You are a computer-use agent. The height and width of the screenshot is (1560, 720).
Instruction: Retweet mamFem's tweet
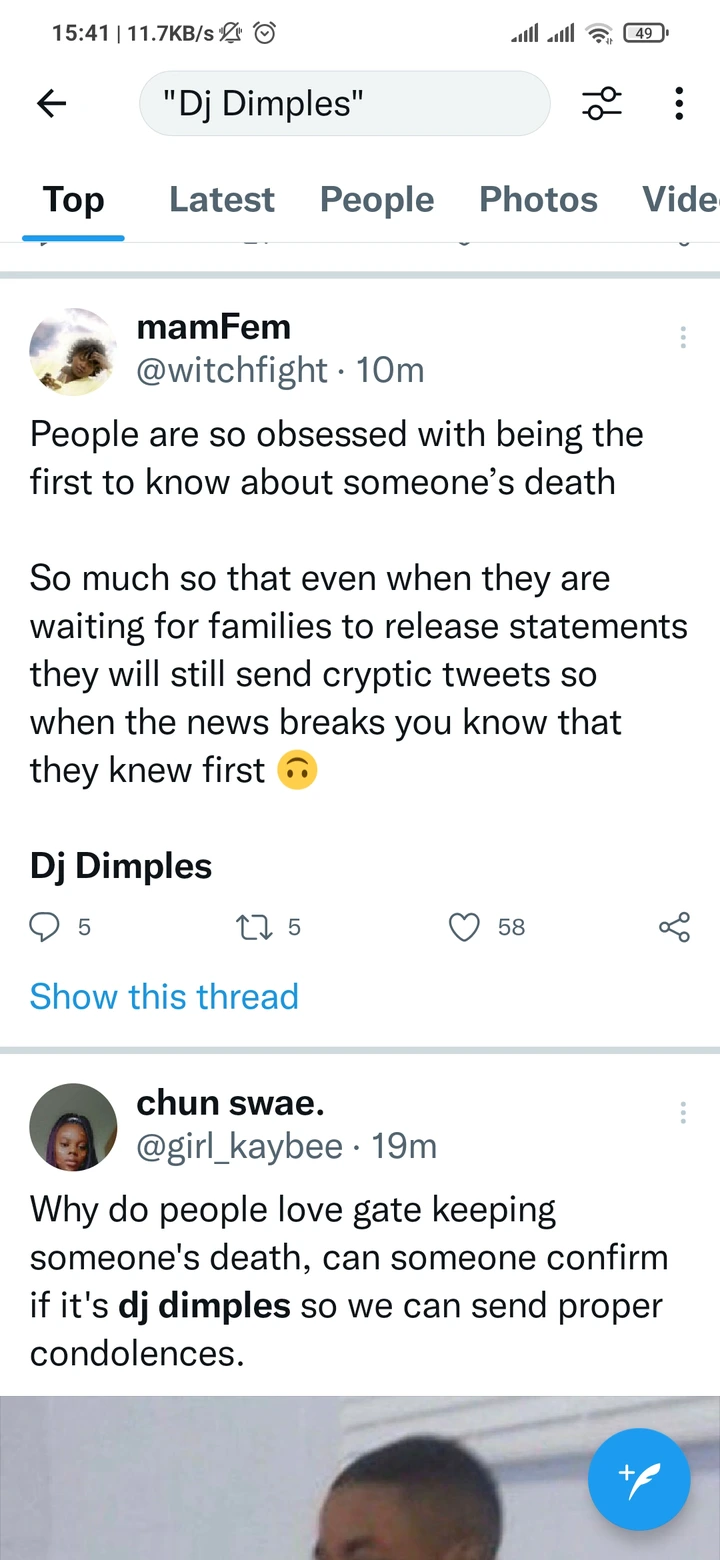254,927
